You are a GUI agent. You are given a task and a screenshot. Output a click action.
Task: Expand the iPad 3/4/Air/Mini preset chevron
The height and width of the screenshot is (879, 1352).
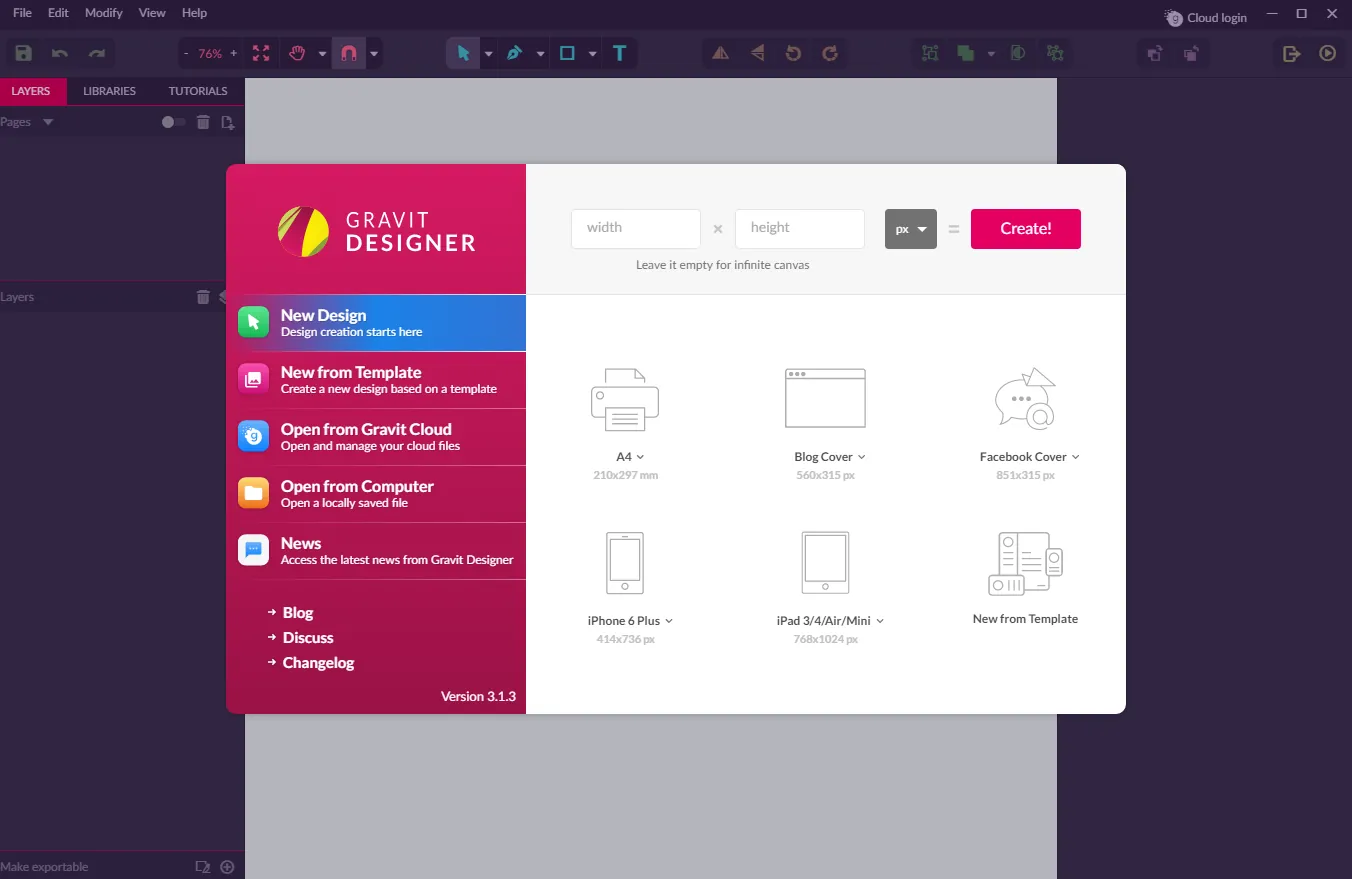coord(880,621)
